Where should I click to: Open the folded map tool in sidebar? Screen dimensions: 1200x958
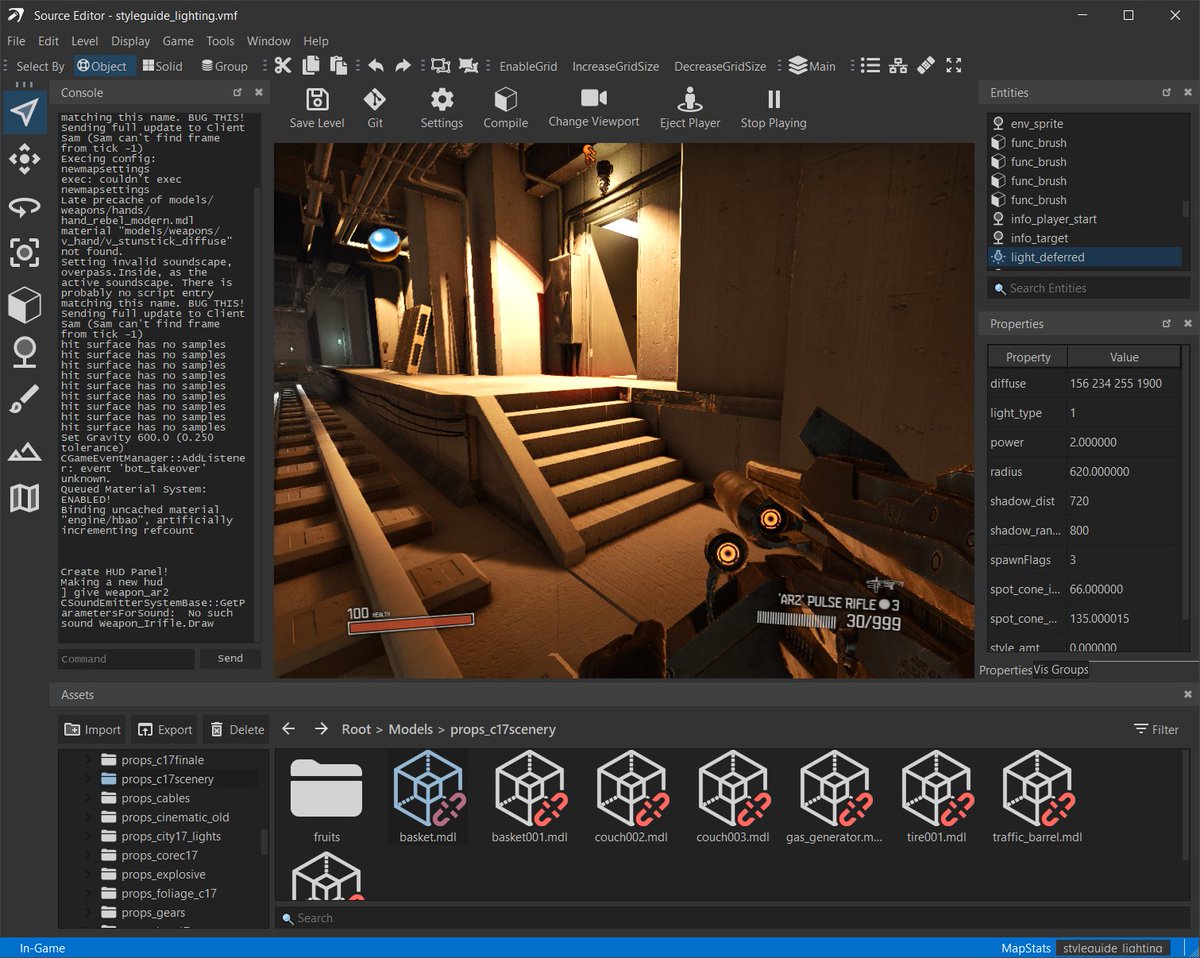[x=25, y=497]
